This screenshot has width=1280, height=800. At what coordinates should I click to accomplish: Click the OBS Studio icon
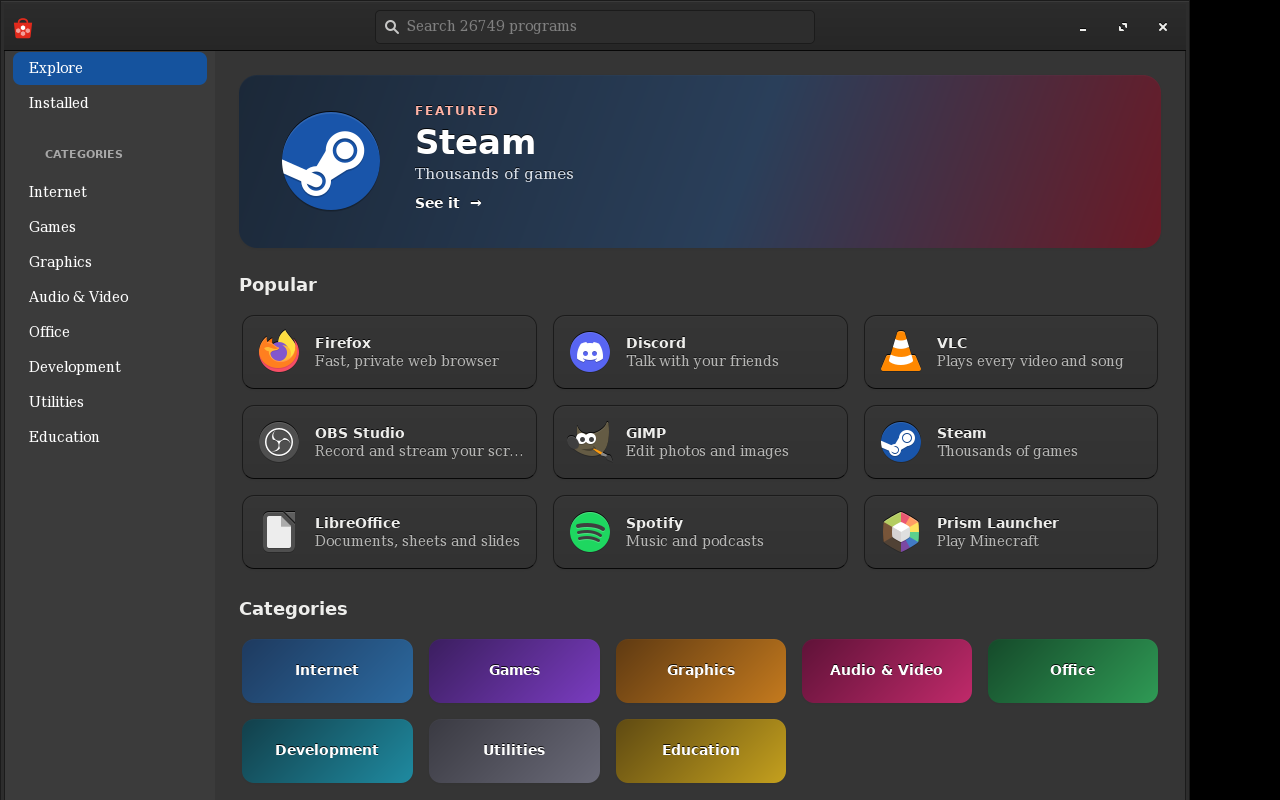click(279, 442)
